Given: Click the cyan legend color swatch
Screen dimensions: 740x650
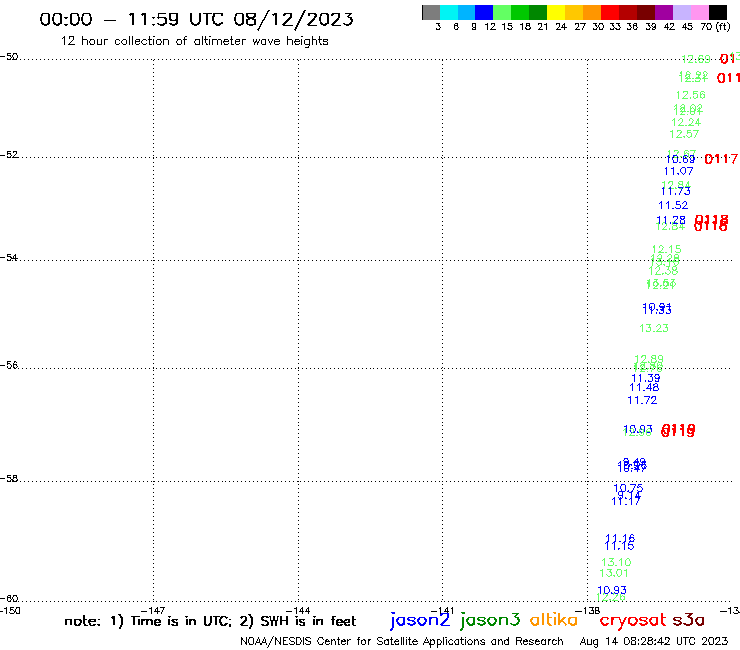Looking at the screenshot, I should (449, 12).
